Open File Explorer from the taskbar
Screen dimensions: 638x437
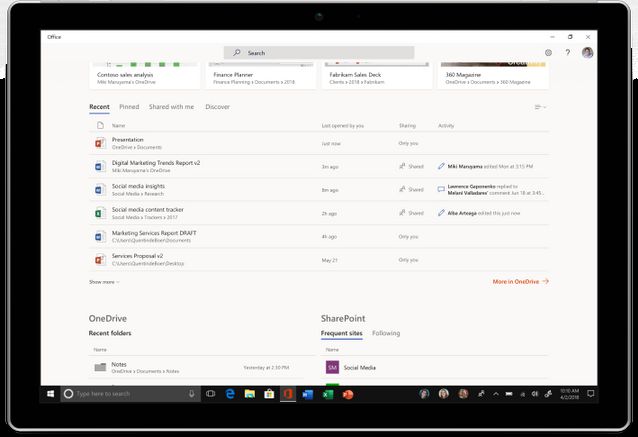pyautogui.click(x=249, y=394)
